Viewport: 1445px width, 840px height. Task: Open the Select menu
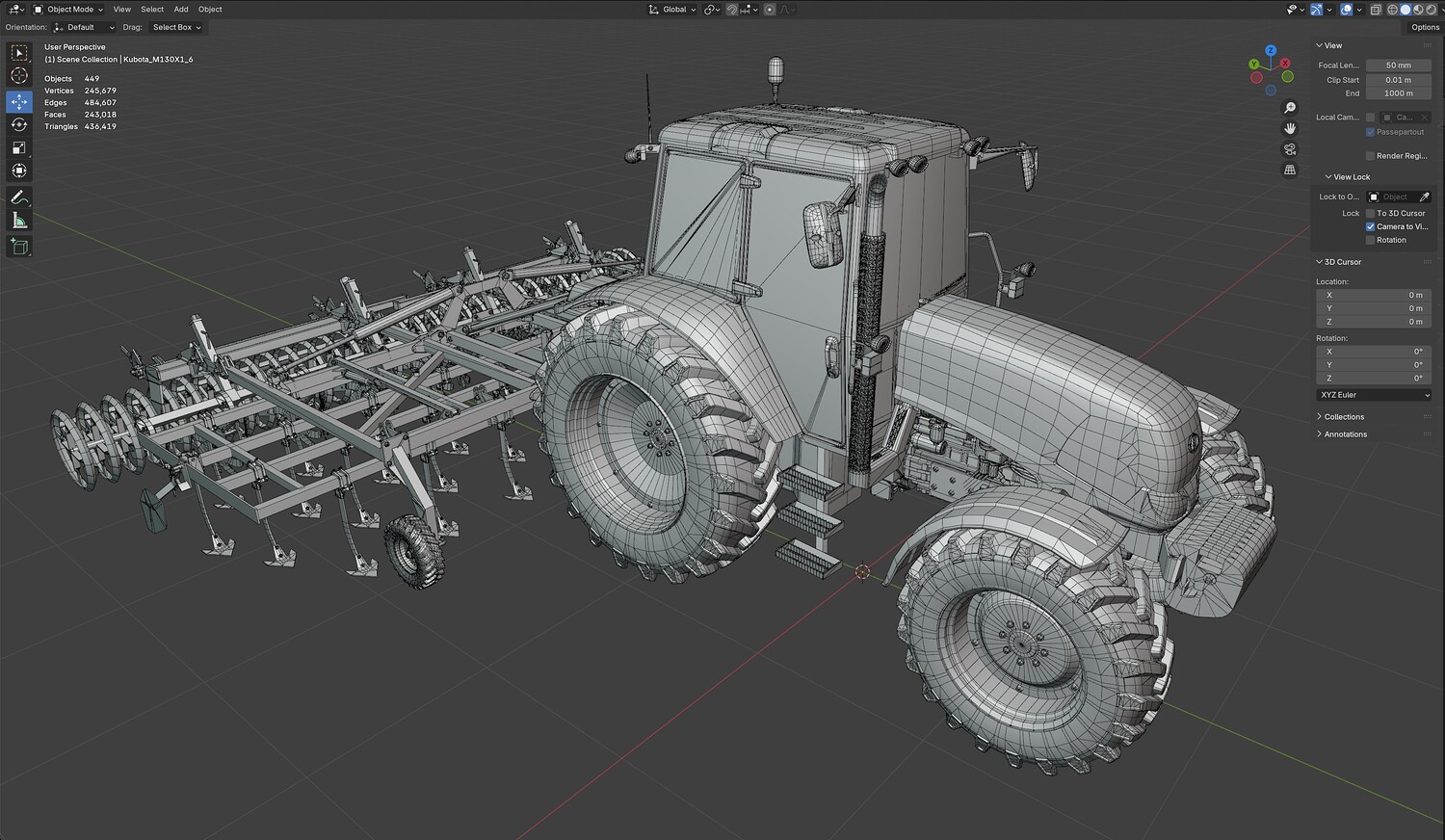[x=152, y=10]
